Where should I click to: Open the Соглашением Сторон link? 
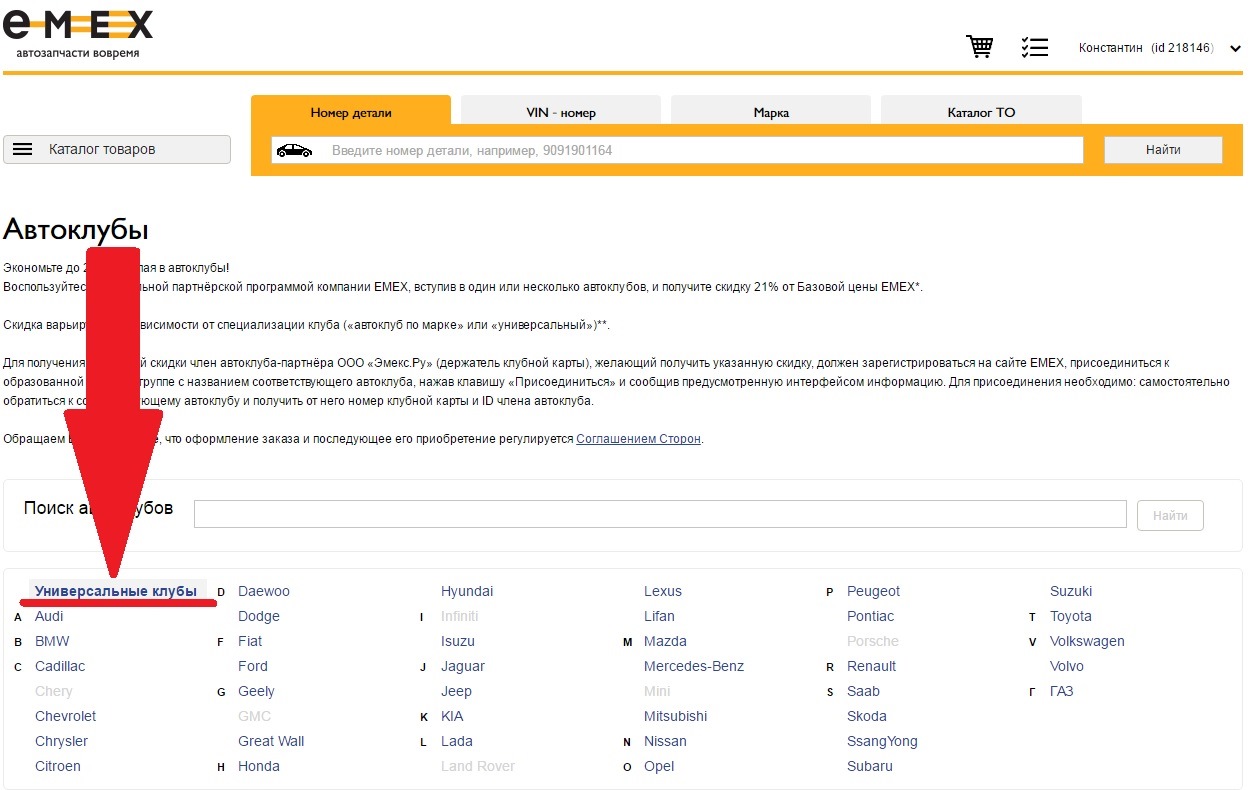[639, 439]
